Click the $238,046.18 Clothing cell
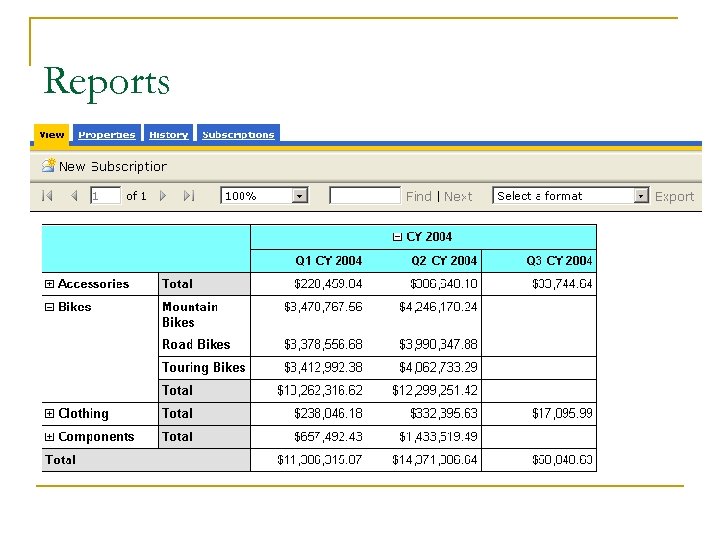 328,413
